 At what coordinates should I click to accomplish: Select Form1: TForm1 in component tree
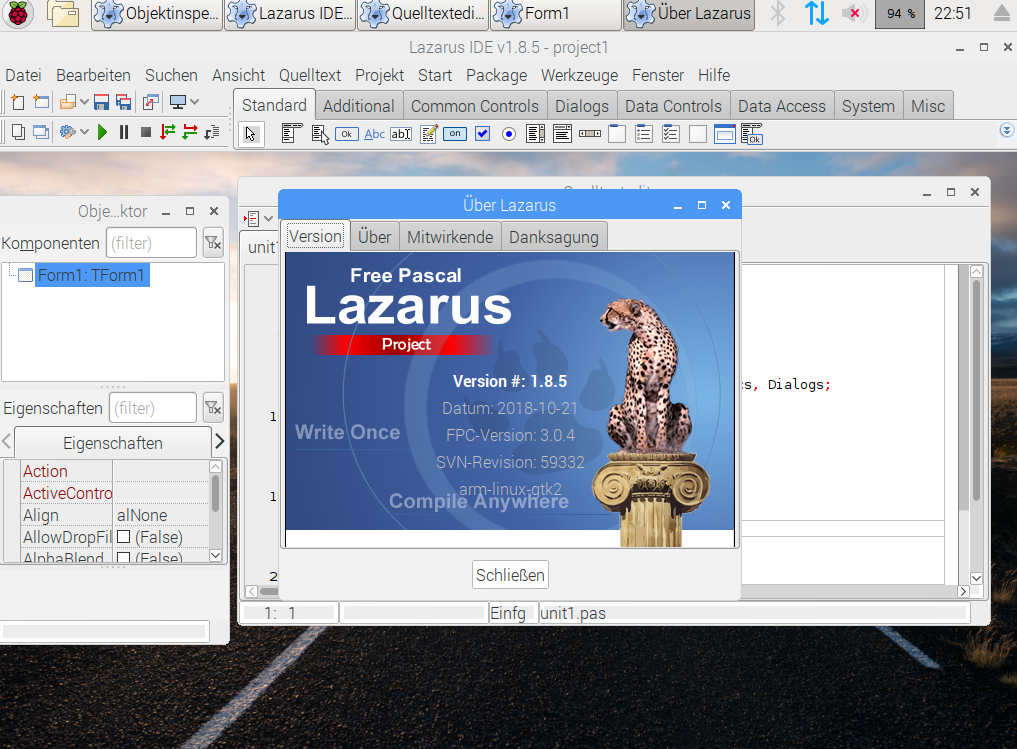(91, 275)
